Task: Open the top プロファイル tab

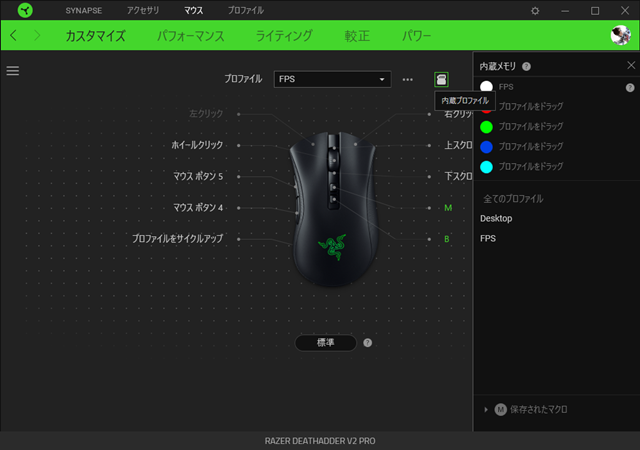Action: pos(246,11)
